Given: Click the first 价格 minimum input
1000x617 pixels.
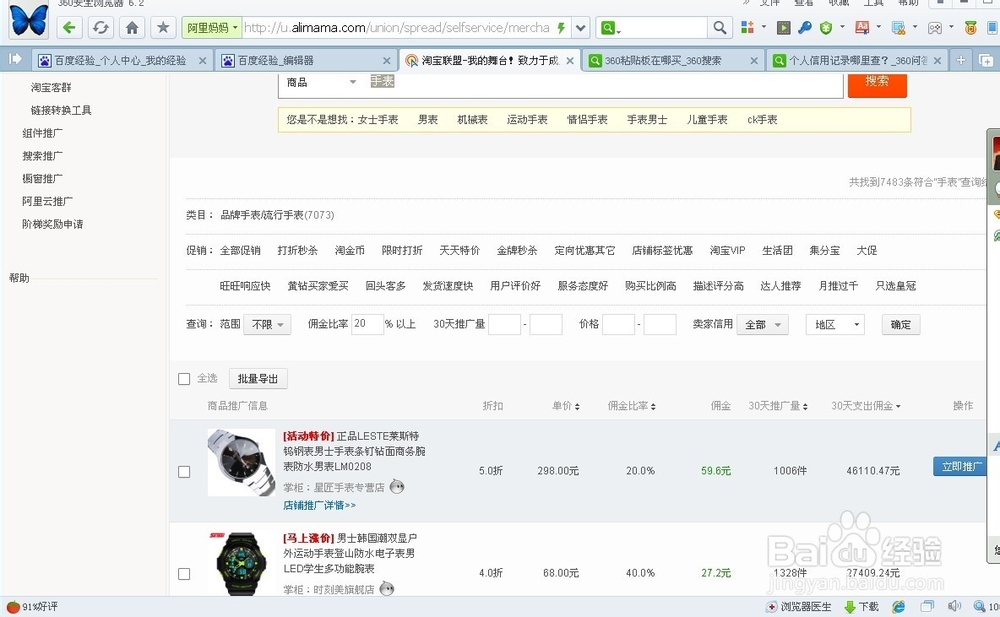Looking at the screenshot, I should tap(619, 324).
